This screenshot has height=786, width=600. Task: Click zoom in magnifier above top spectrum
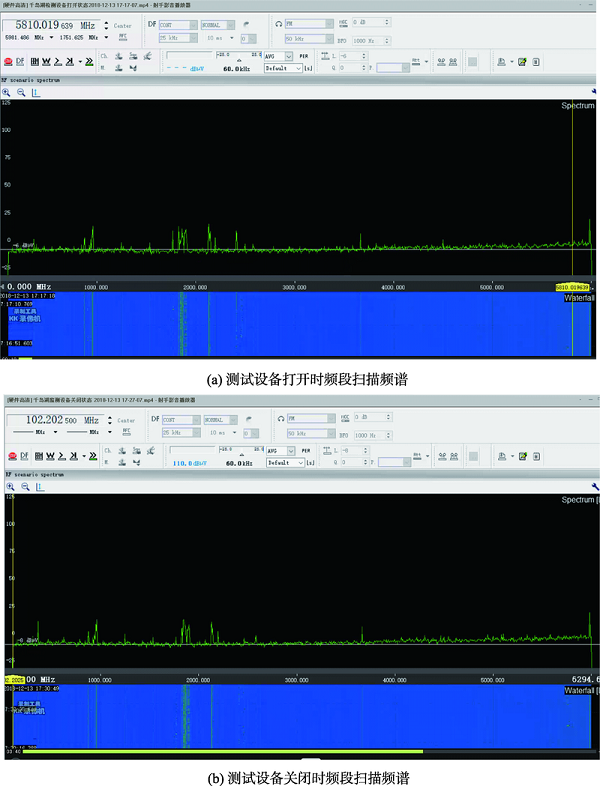pyautogui.click(x=7, y=92)
